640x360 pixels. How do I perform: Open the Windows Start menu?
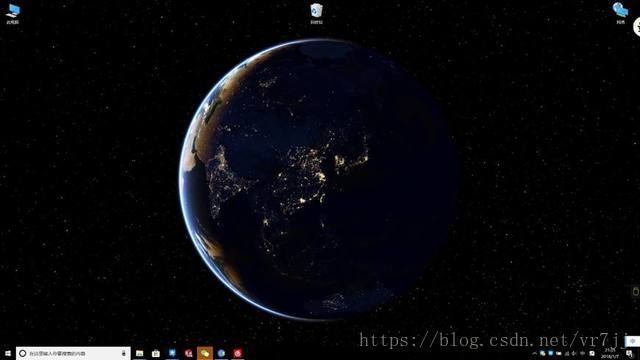click(x=8, y=353)
